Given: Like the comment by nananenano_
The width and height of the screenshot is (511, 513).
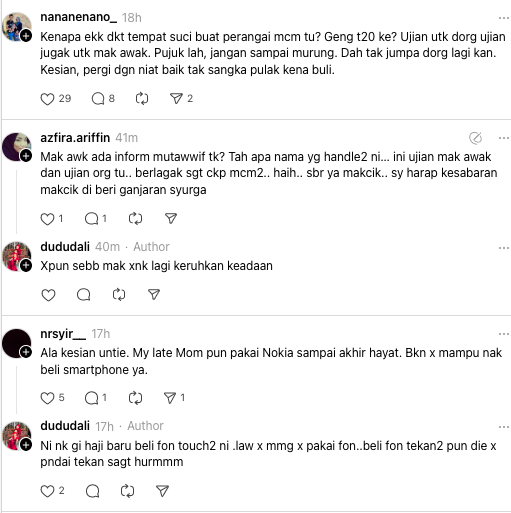Looking at the screenshot, I should (x=47, y=99).
